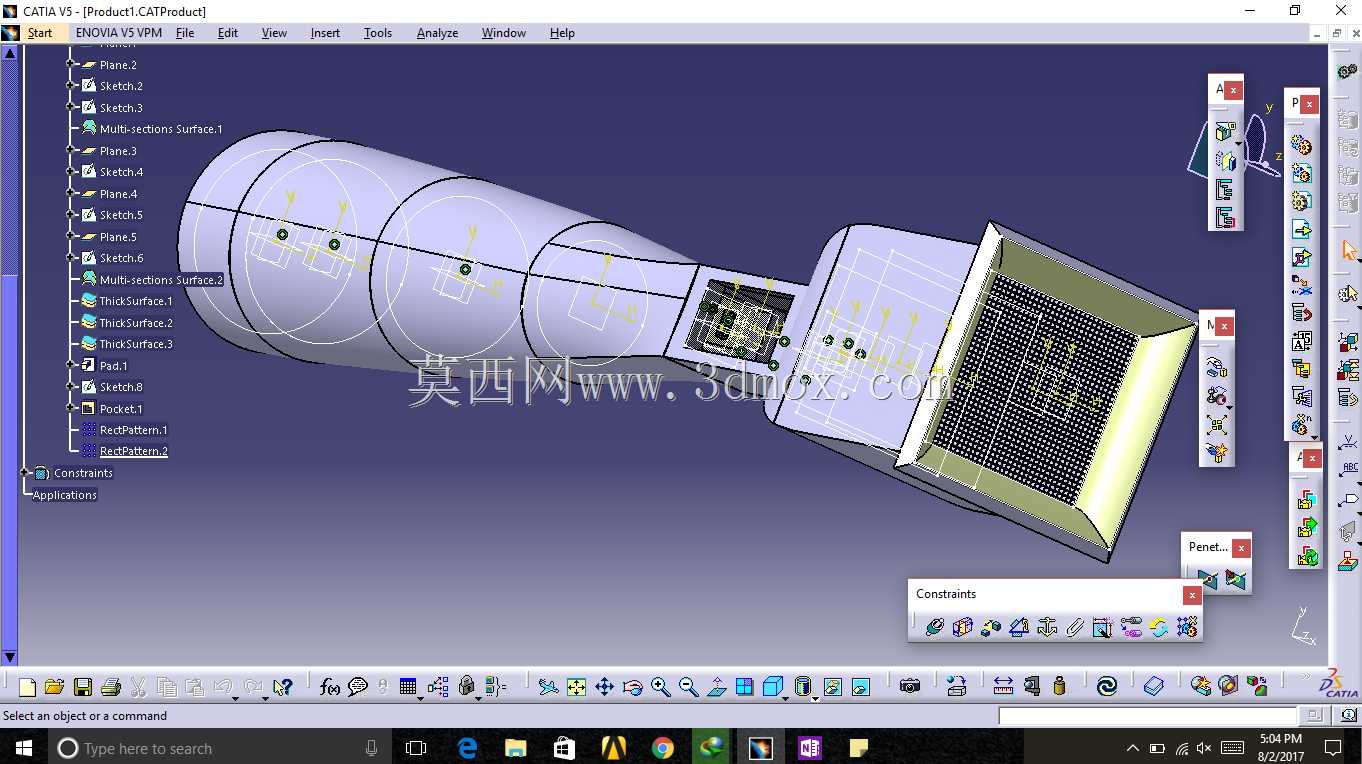This screenshot has width=1362, height=764.
Task: Click the Fix Together paperclip icon
Action: pos(1075,627)
